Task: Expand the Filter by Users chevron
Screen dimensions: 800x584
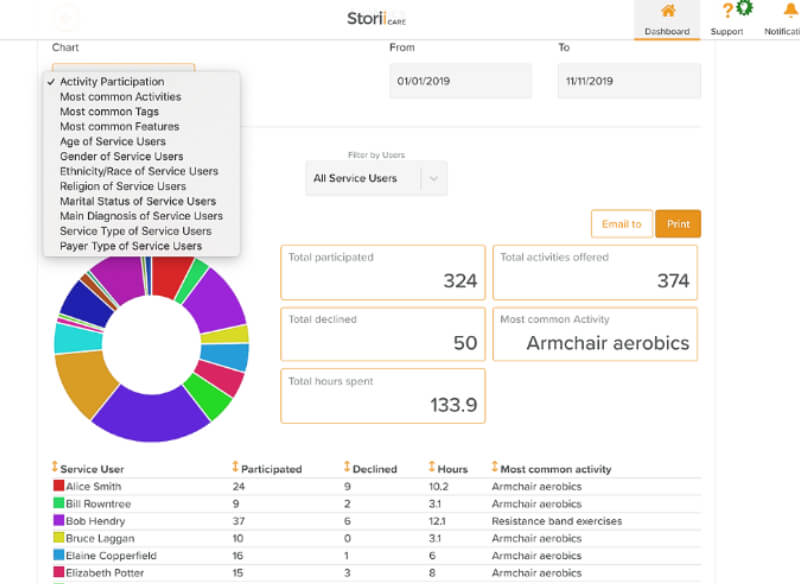Action: 433,177
